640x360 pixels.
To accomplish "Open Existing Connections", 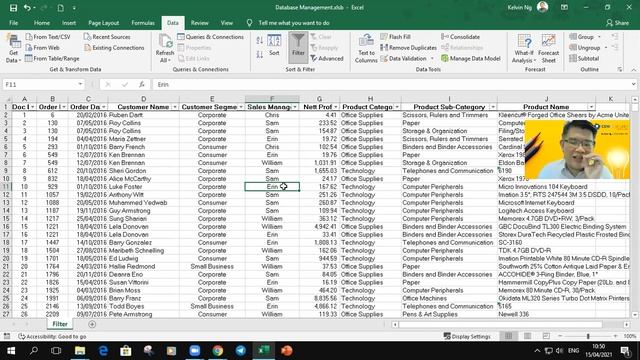I will pos(114,48).
